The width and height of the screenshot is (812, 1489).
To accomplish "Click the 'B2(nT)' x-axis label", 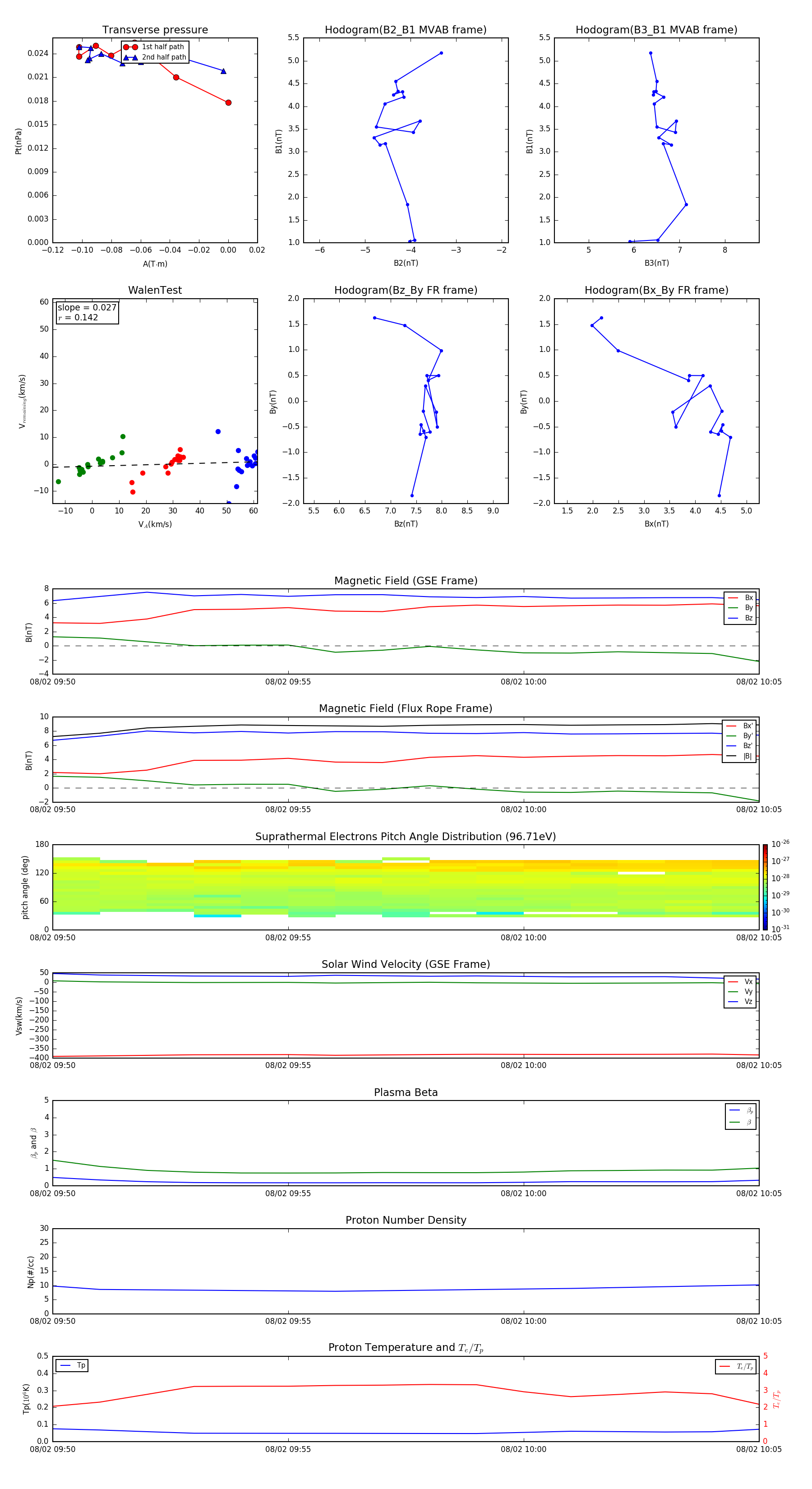I will click(x=406, y=263).
